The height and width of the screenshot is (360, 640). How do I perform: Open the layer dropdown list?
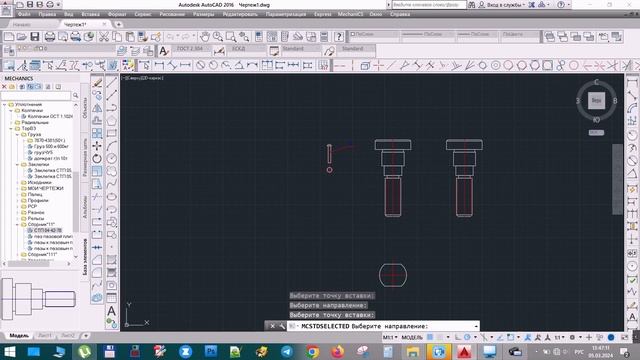click(x=65, y=49)
